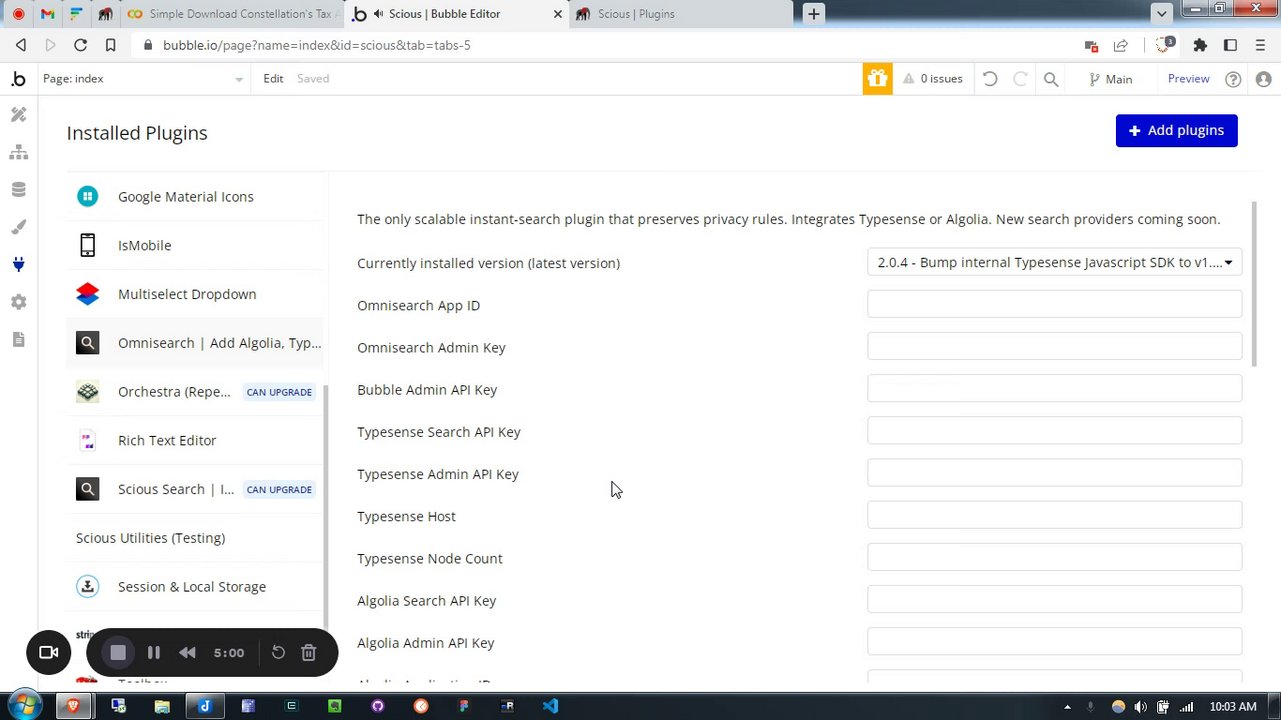Select the Plugins tab plug icon

point(18,264)
